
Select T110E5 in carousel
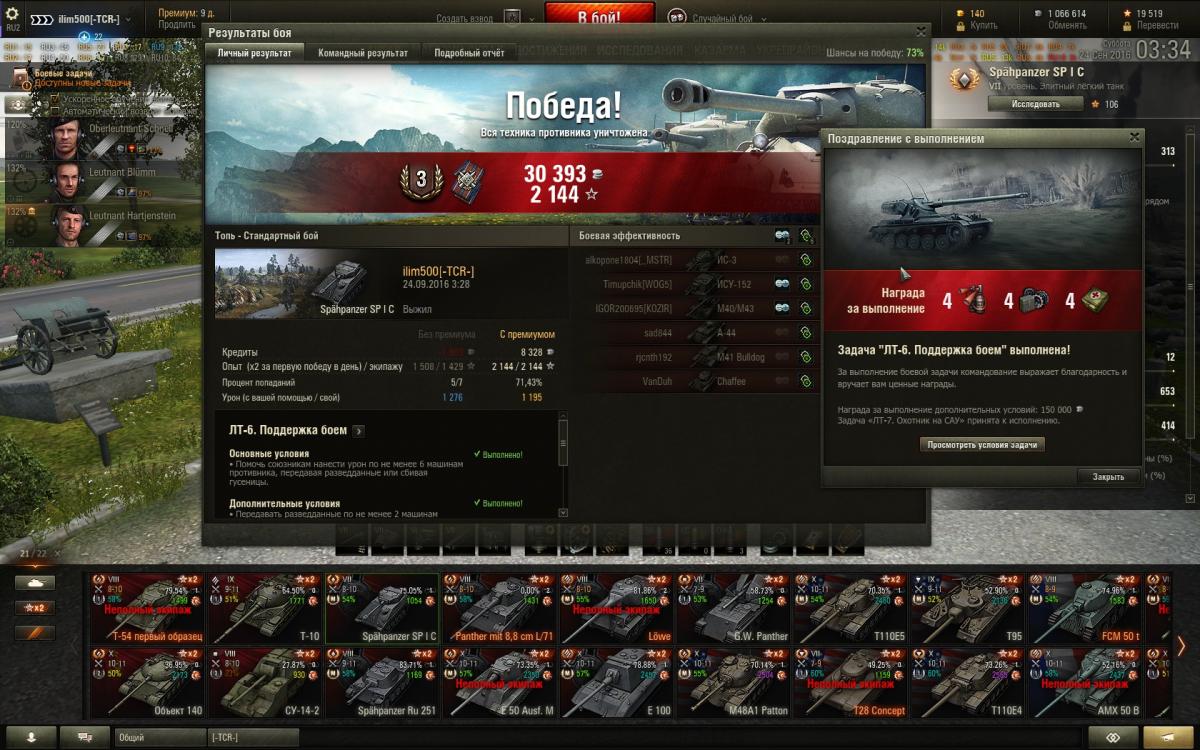850,608
